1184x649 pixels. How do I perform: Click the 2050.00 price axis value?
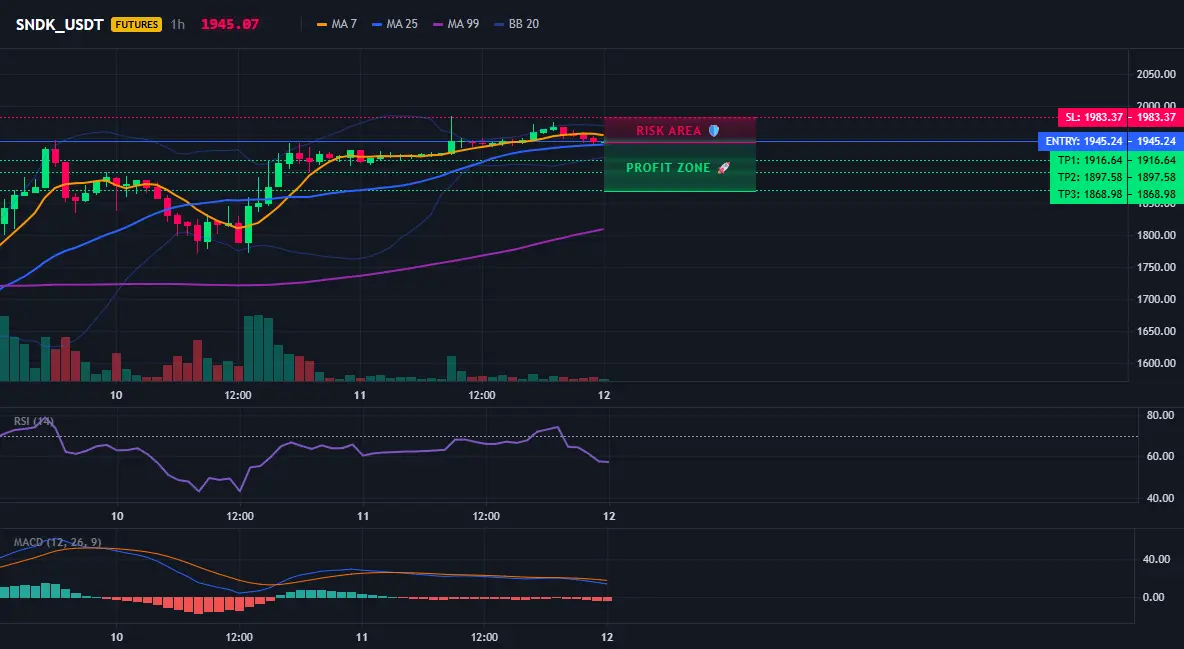pyautogui.click(x=1156, y=74)
